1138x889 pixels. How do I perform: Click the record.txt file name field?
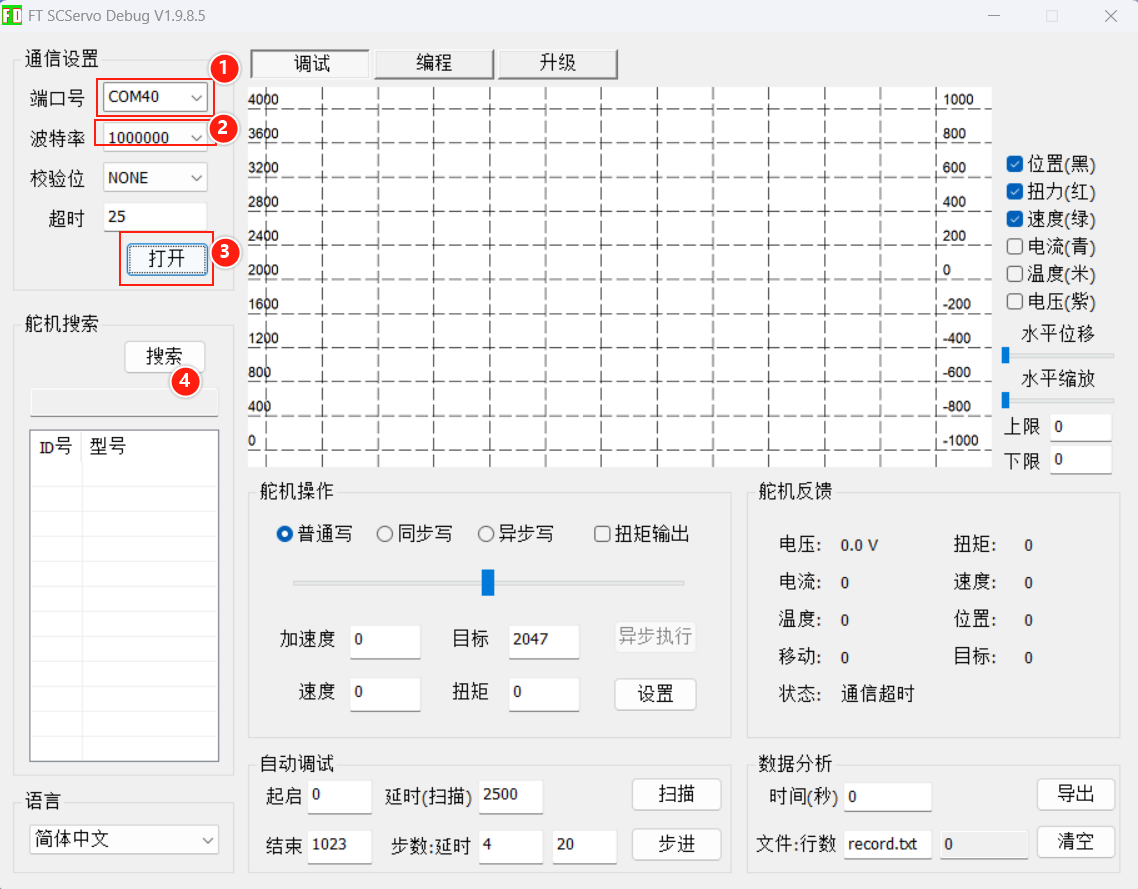point(888,845)
